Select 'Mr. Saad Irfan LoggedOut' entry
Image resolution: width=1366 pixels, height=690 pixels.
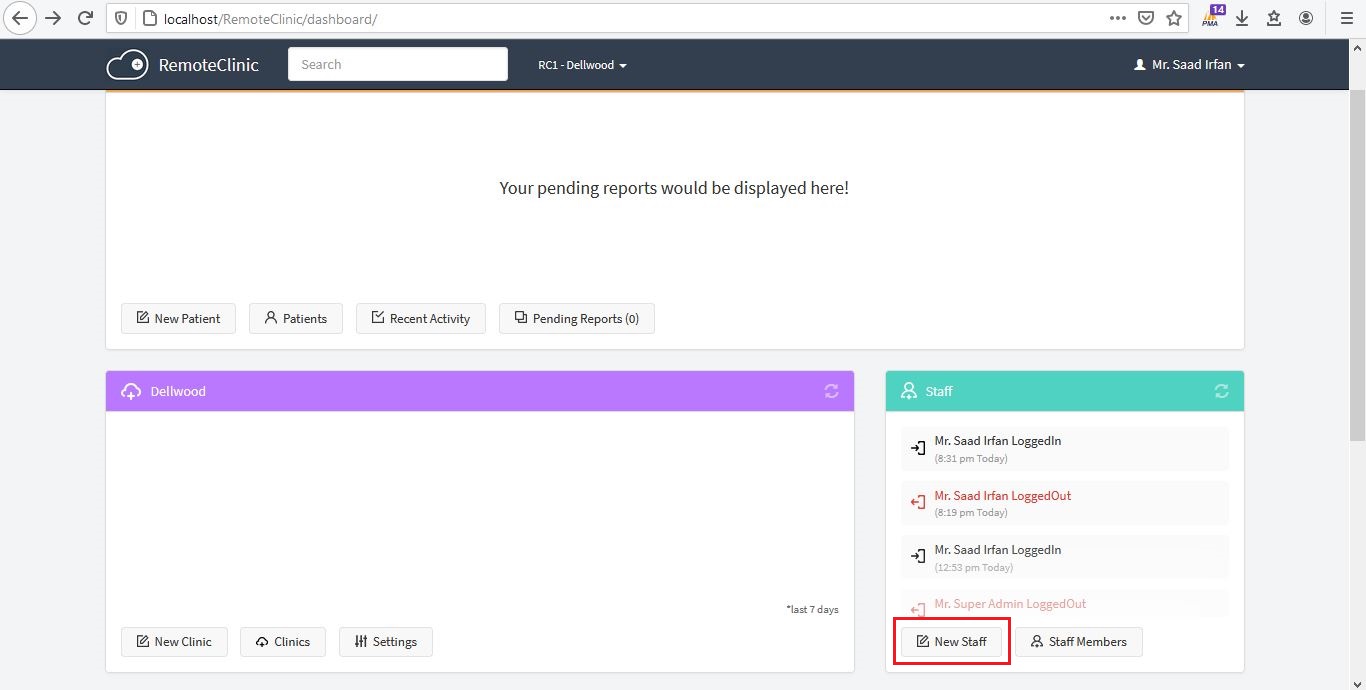[1064, 504]
